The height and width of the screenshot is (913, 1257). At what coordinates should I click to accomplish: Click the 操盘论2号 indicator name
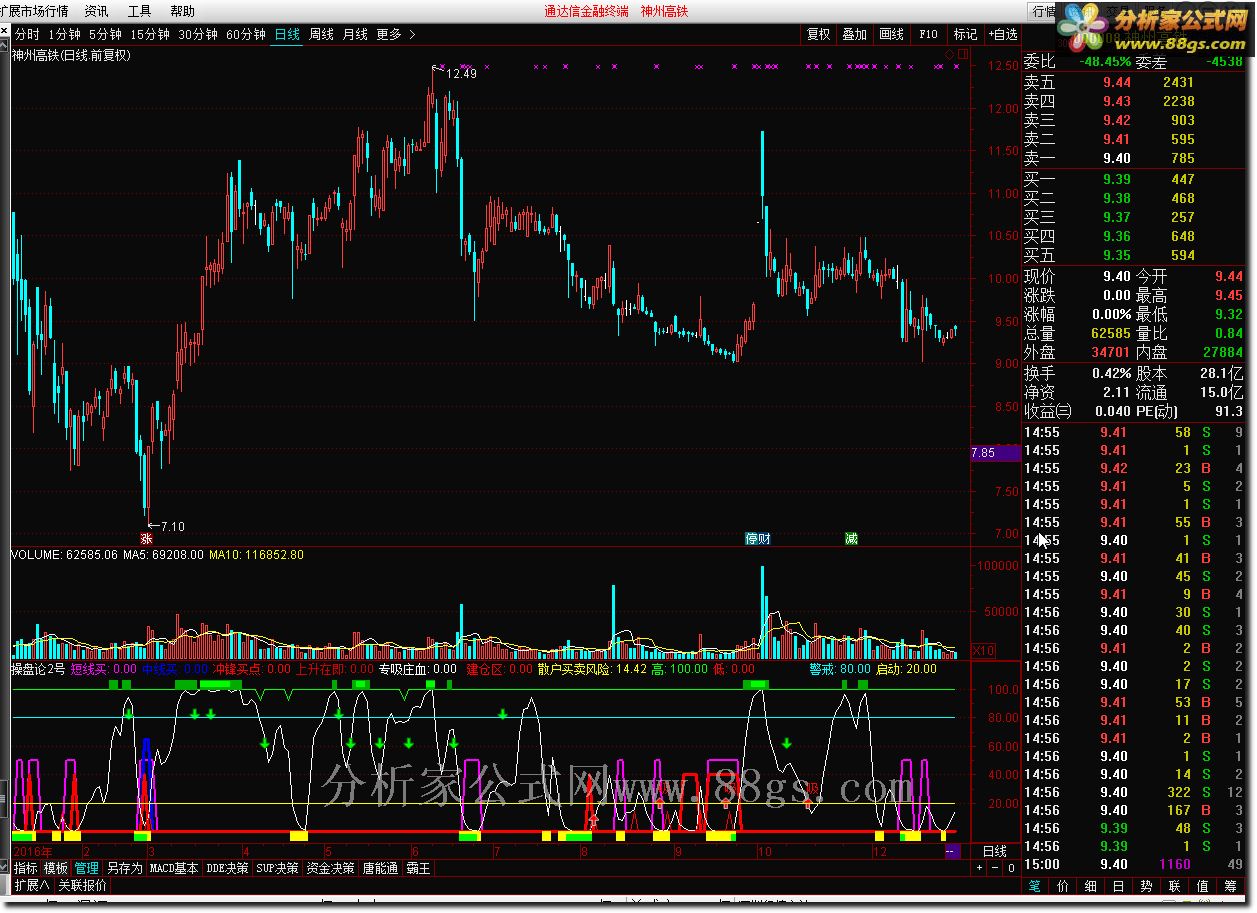coord(38,669)
